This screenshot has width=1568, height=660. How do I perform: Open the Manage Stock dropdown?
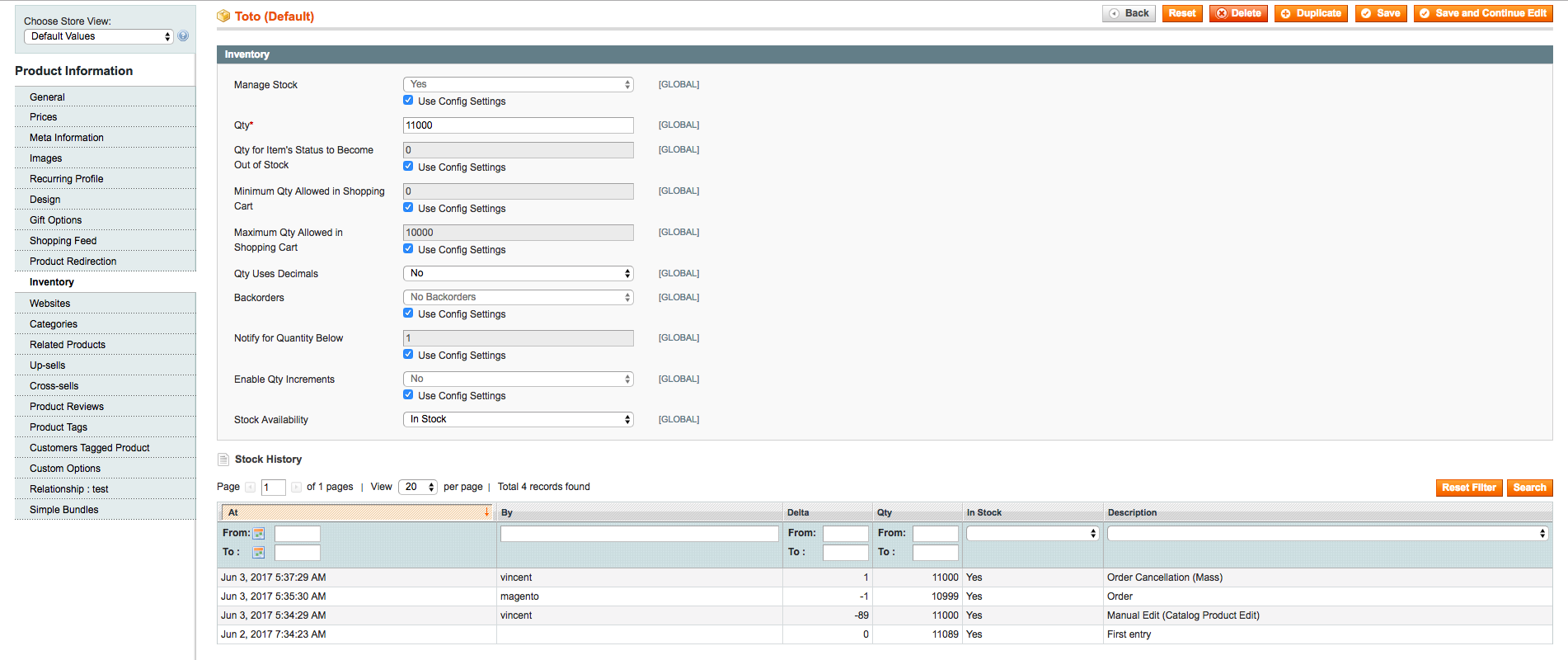click(x=519, y=84)
